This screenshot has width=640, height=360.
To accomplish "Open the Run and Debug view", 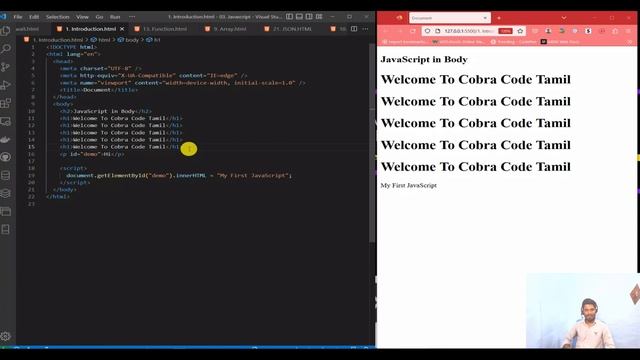I will pos(6,85).
